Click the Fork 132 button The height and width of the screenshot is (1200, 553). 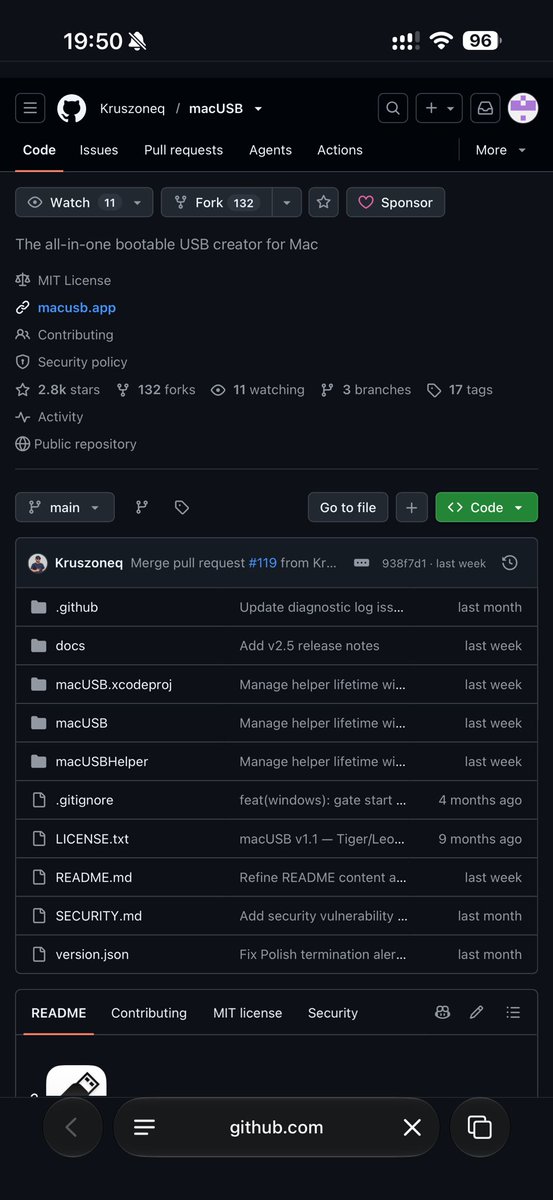[216, 202]
